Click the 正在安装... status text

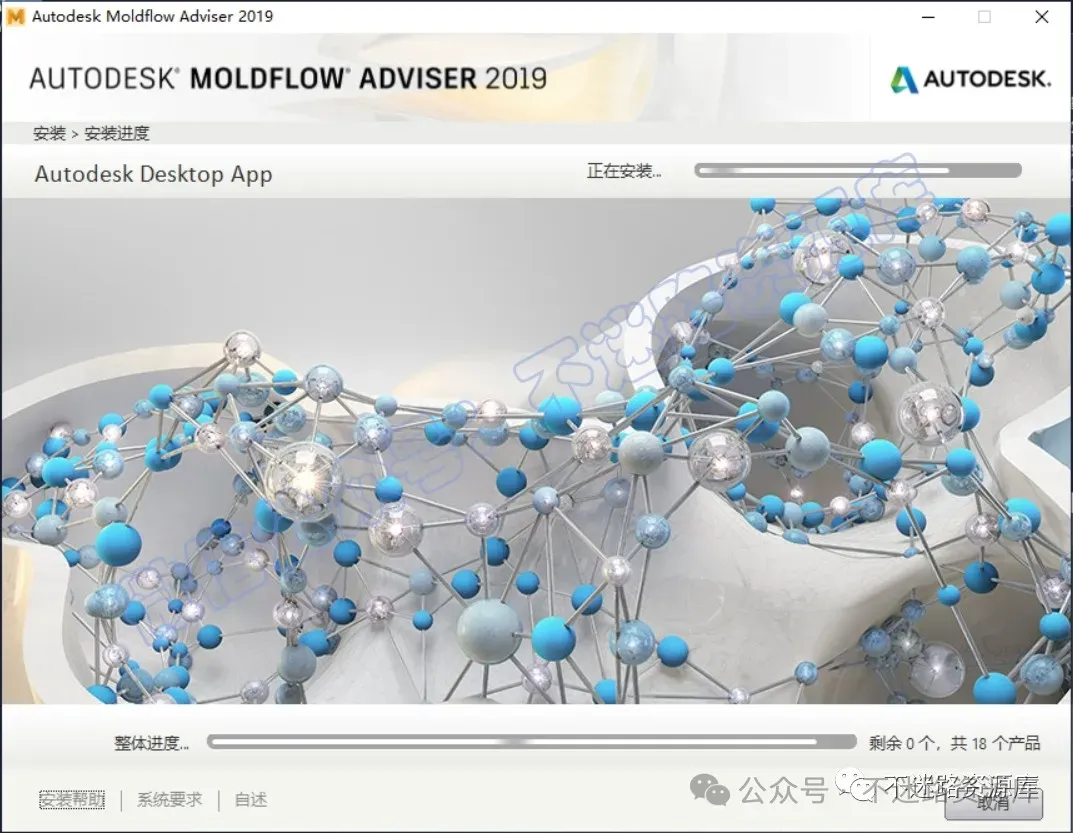[623, 171]
